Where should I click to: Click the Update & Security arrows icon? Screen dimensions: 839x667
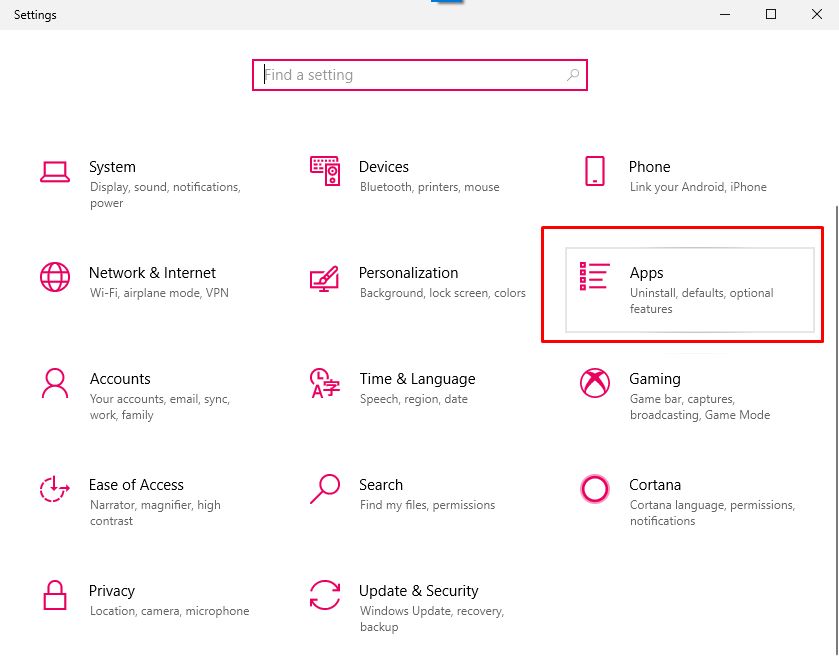325,595
